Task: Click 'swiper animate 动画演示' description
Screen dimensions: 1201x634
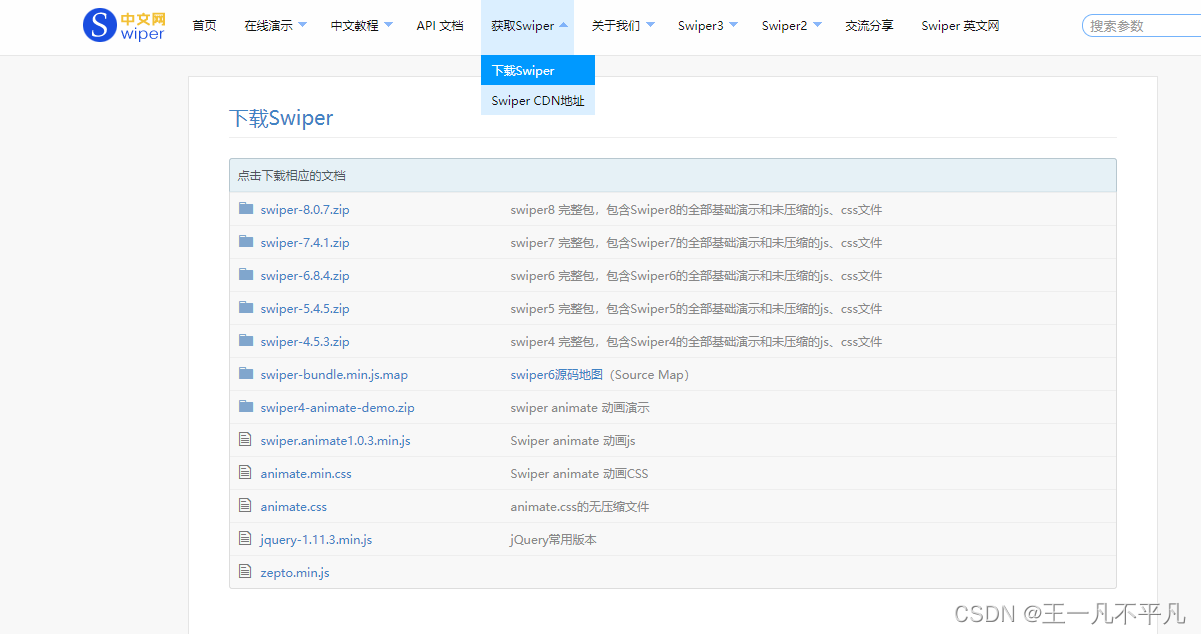Action: [x=580, y=408]
